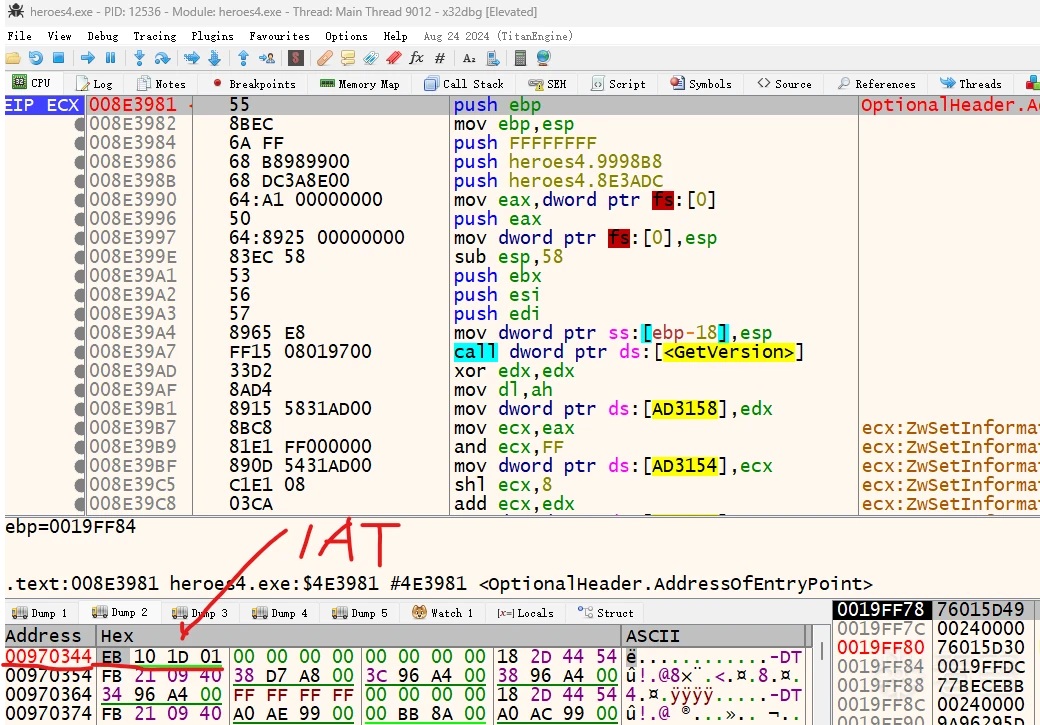Find intermodular calls icon
Screen dimensions: 1040x725
coord(493,58)
